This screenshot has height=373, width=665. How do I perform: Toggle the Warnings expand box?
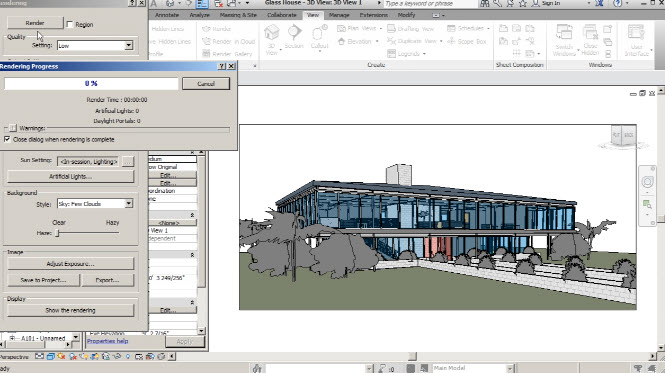click(x=13, y=128)
